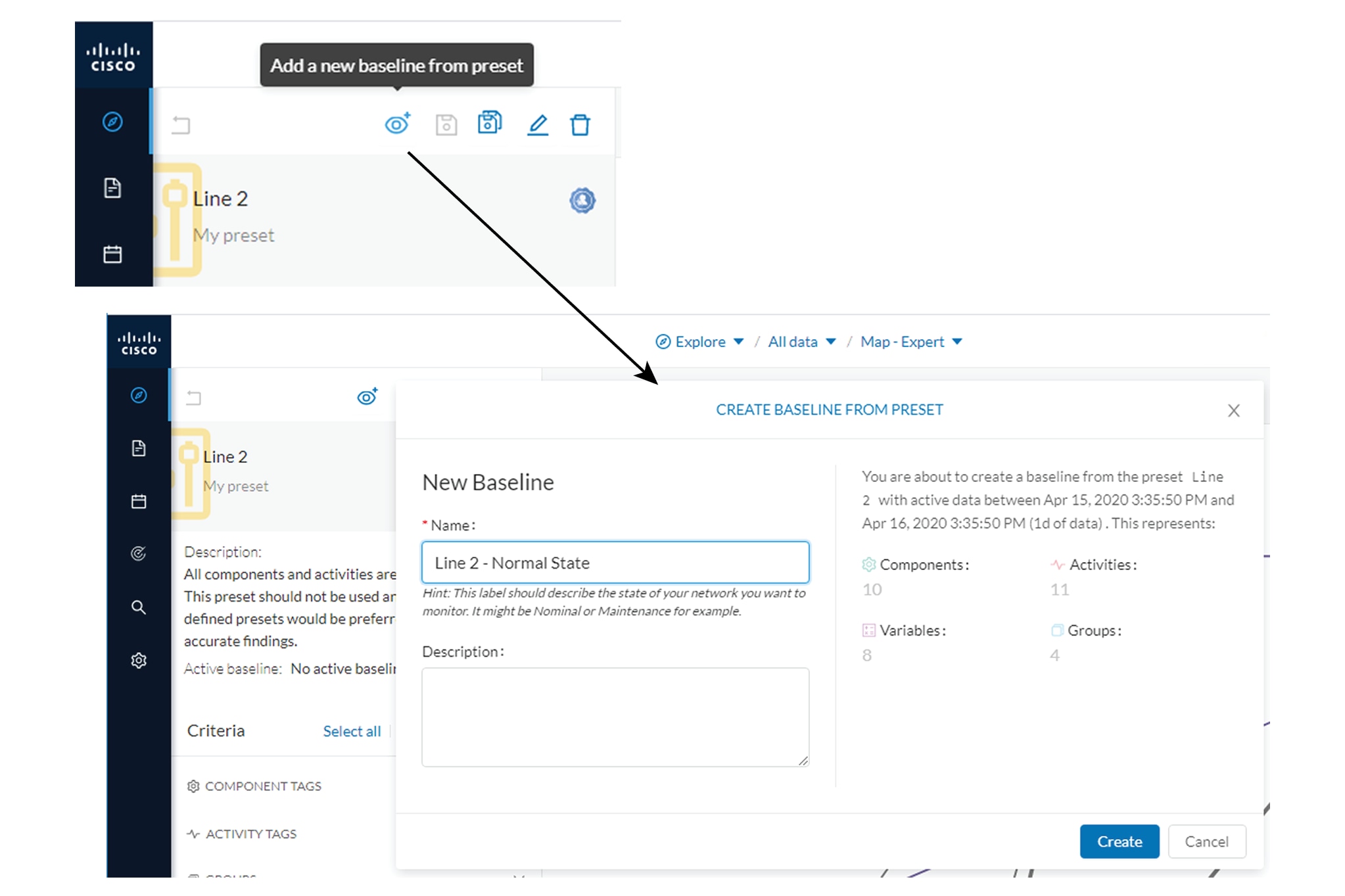
Task: Open Admin settings gear in the sidebar
Action: tap(139, 660)
